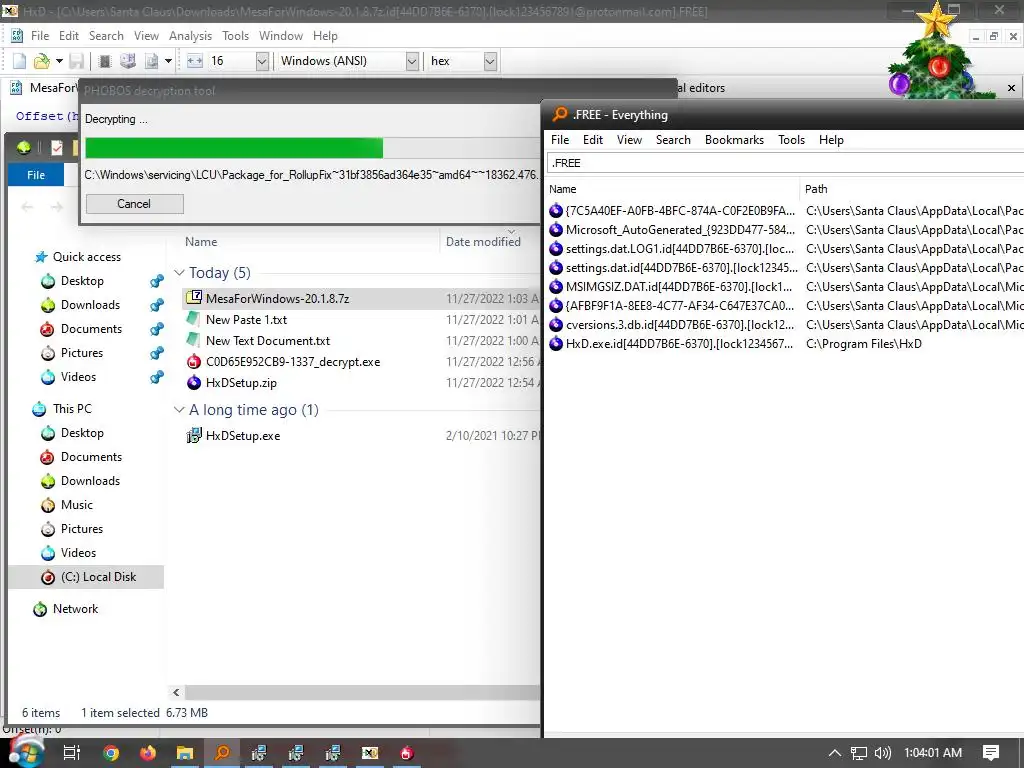This screenshot has width=1024, height=768.
Task: Click the green ornament icon in Explorer title
Action: tap(24, 148)
